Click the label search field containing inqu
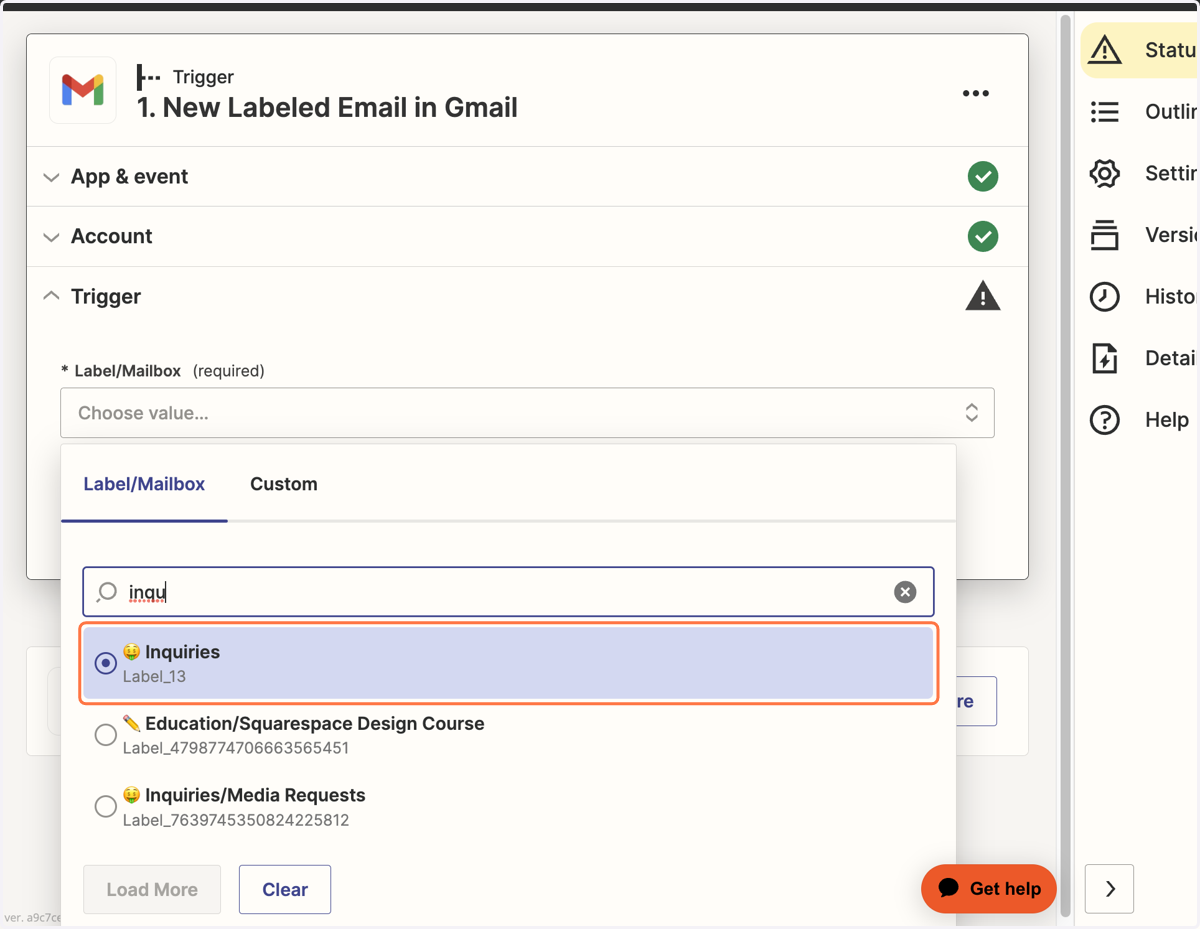 (508, 592)
